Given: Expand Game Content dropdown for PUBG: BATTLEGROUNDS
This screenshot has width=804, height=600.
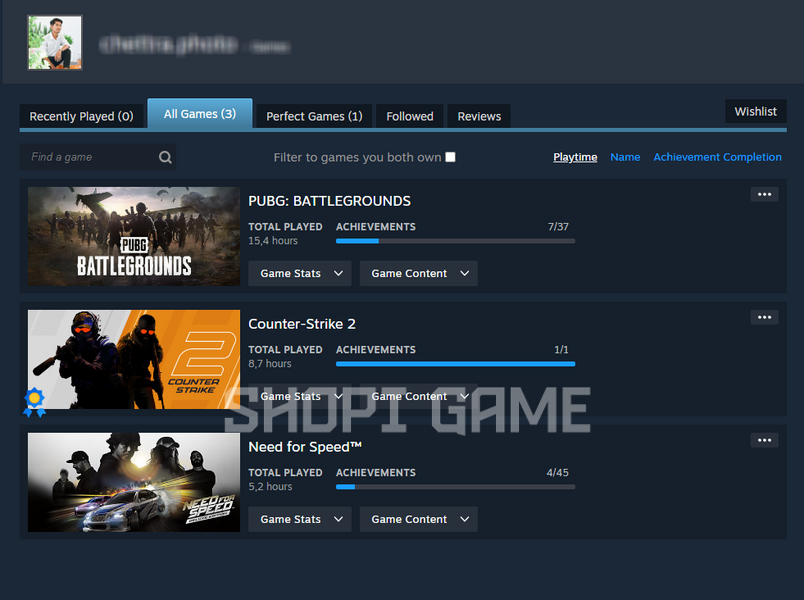Looking at the screenshot, I should tap(418, 273).
